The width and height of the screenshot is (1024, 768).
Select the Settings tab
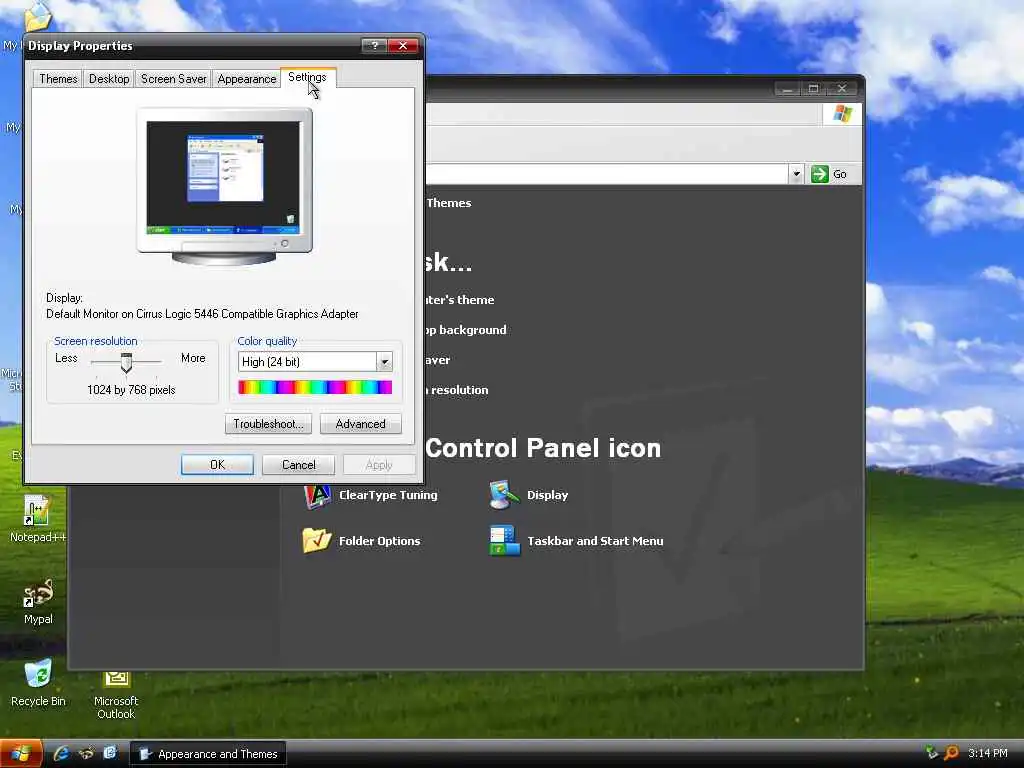pyautogui.click(x=307, y=77)
